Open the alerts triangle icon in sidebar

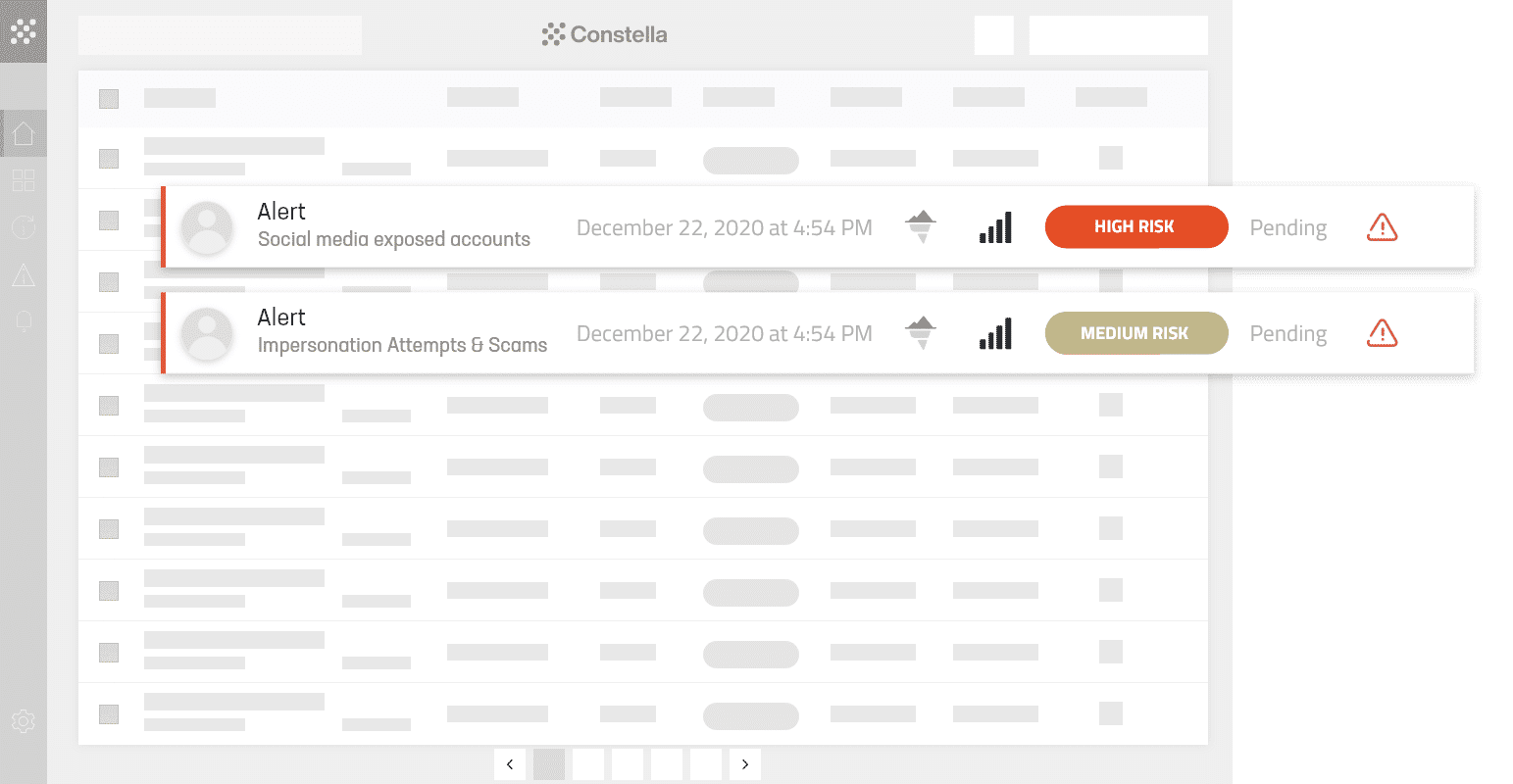coord(24,275)
